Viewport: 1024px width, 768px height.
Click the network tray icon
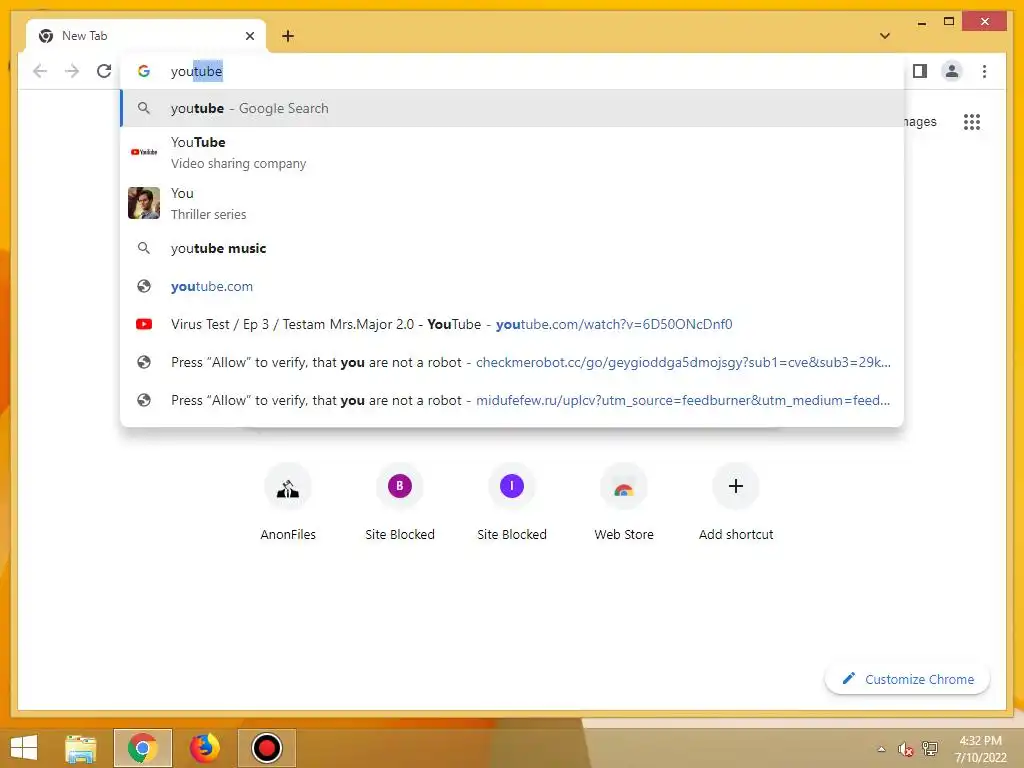click(930, 749)
